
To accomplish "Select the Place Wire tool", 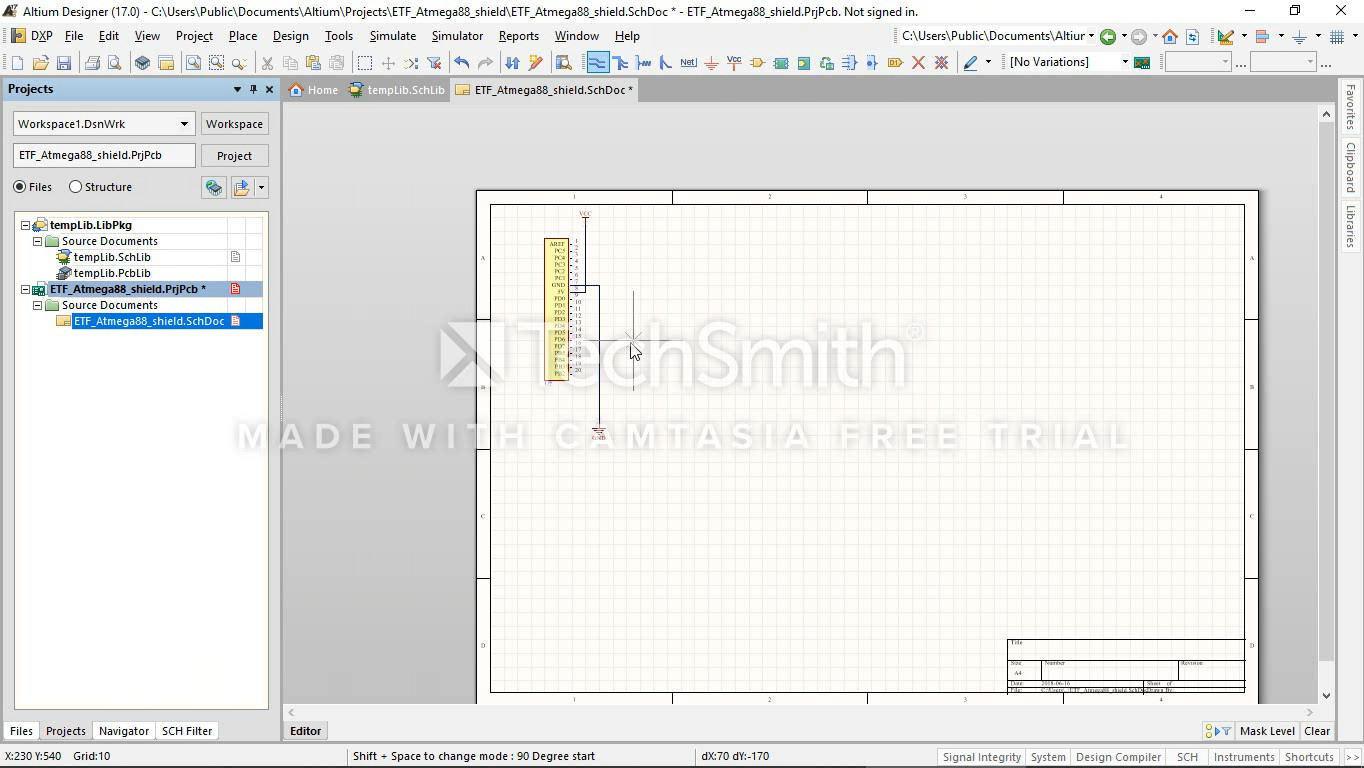I will [597, 63].
